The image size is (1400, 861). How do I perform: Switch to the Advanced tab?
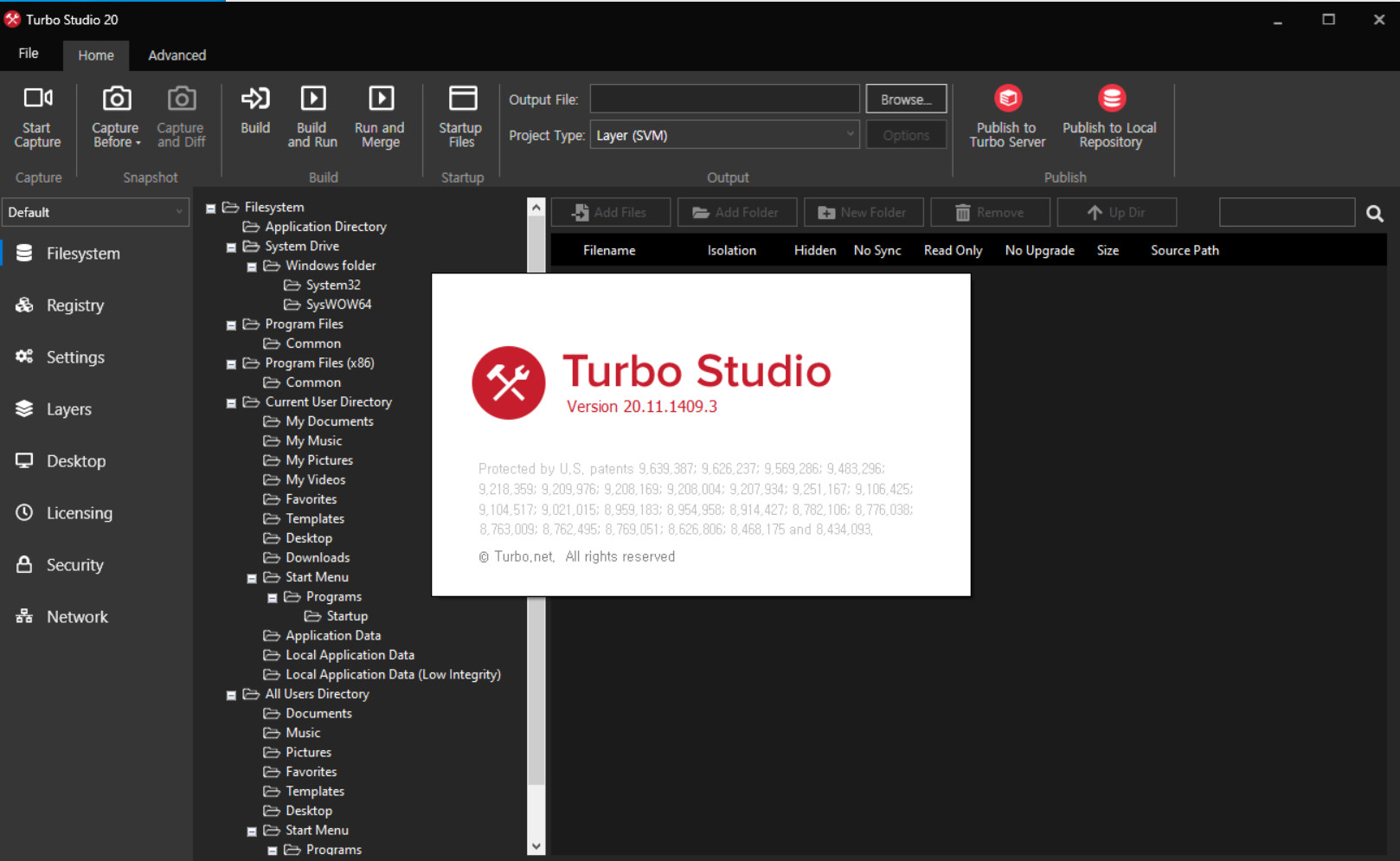coord(177,55)
